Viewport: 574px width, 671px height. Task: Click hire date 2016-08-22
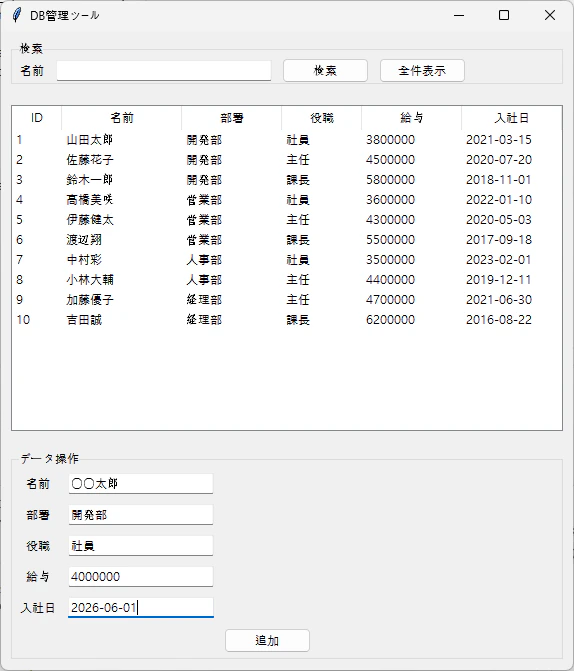click(x=499, y=320)
